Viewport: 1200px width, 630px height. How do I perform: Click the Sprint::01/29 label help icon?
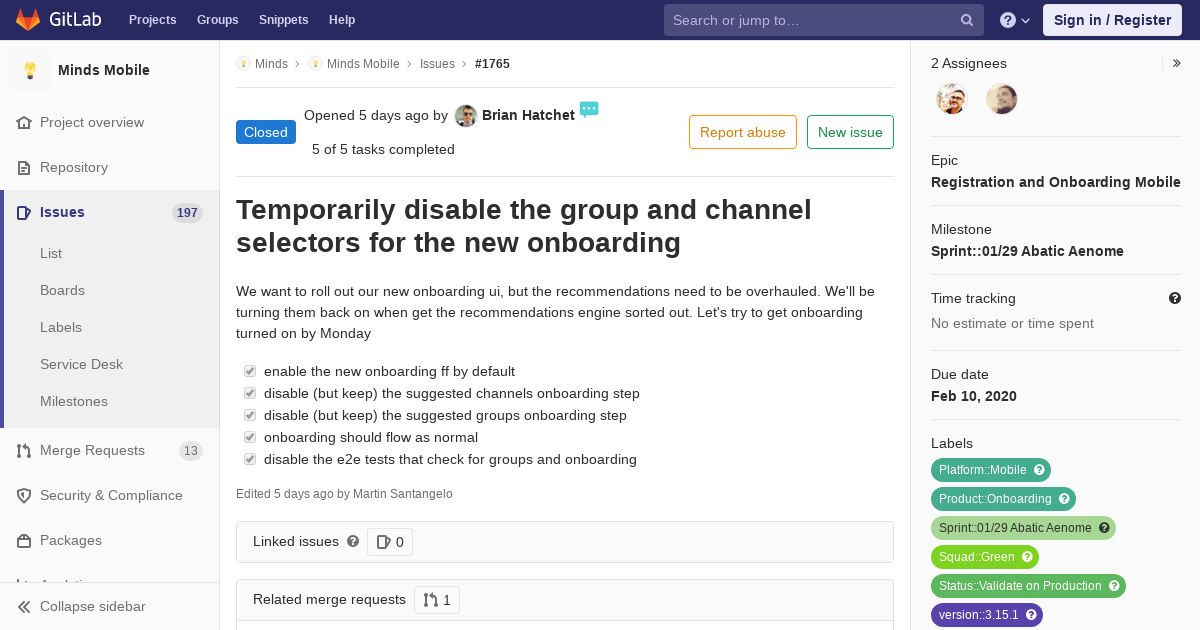pos(1104,528)
